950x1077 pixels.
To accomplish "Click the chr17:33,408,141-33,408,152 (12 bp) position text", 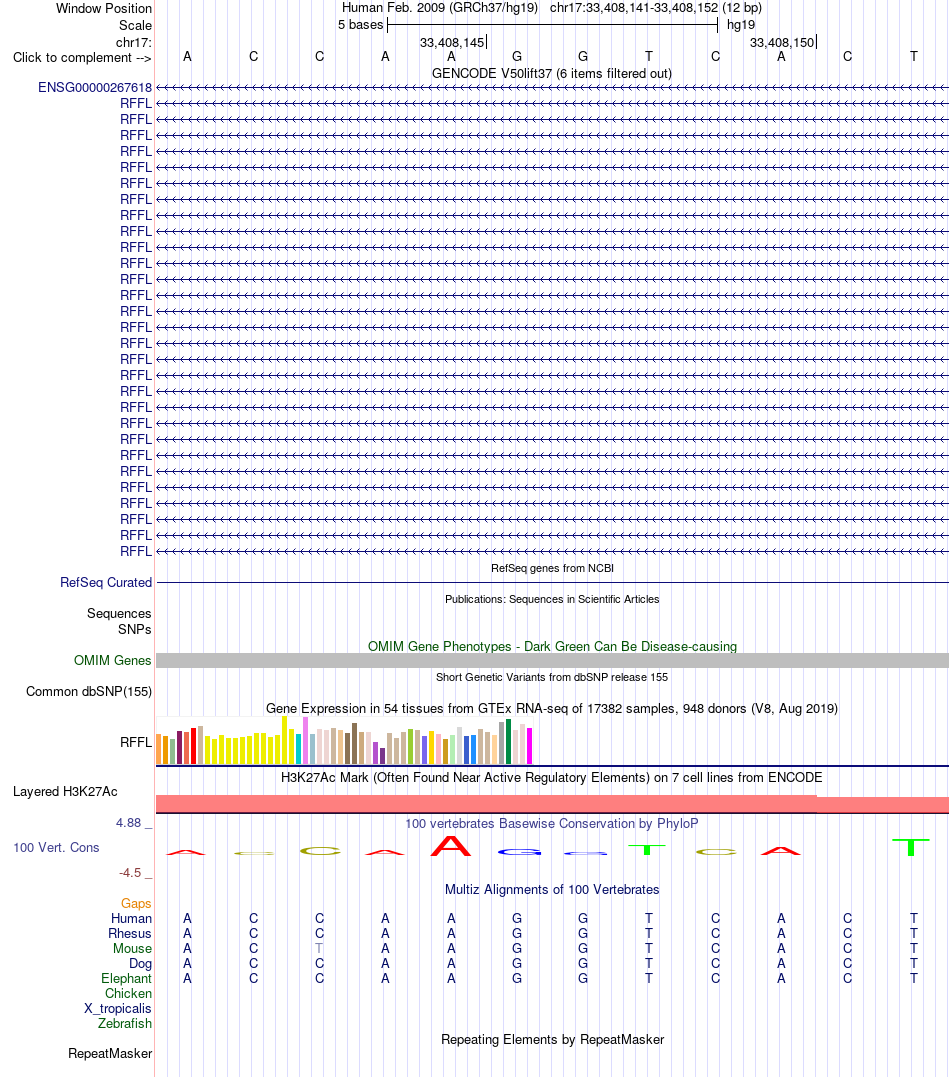I will (655, 8).
